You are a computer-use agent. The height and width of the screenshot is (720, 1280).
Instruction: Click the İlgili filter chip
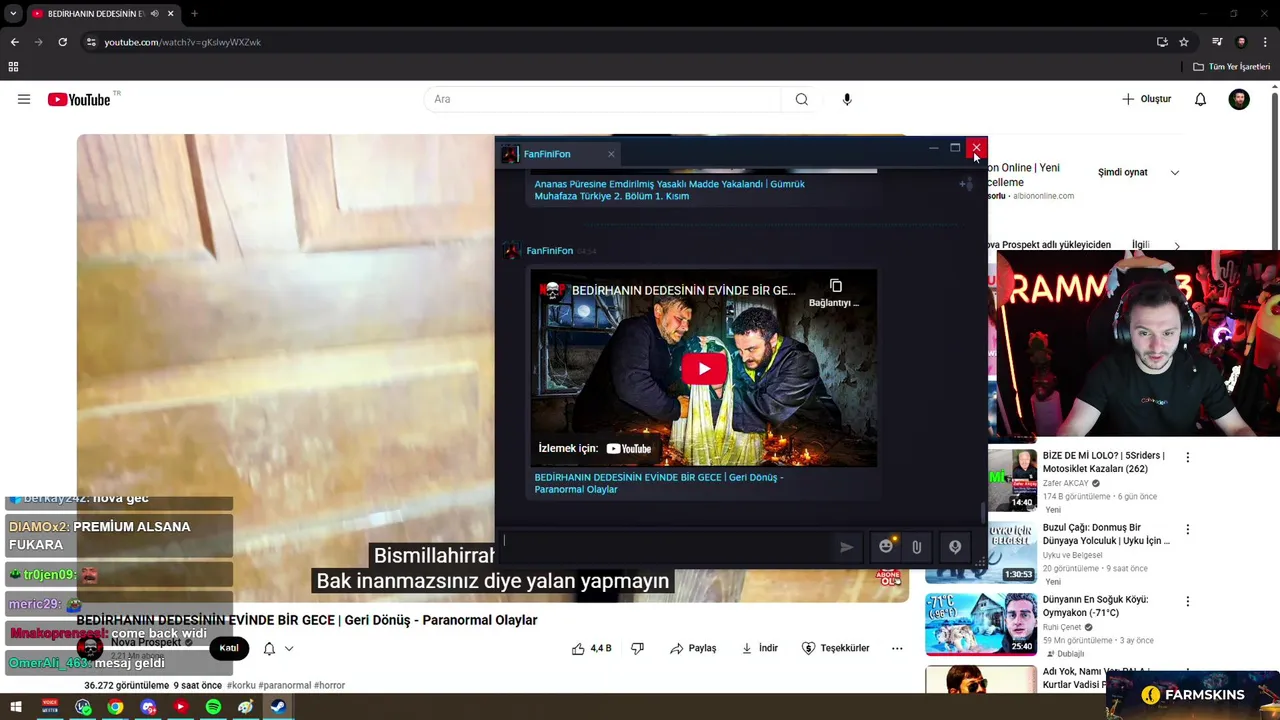[x=1140, y=245]
